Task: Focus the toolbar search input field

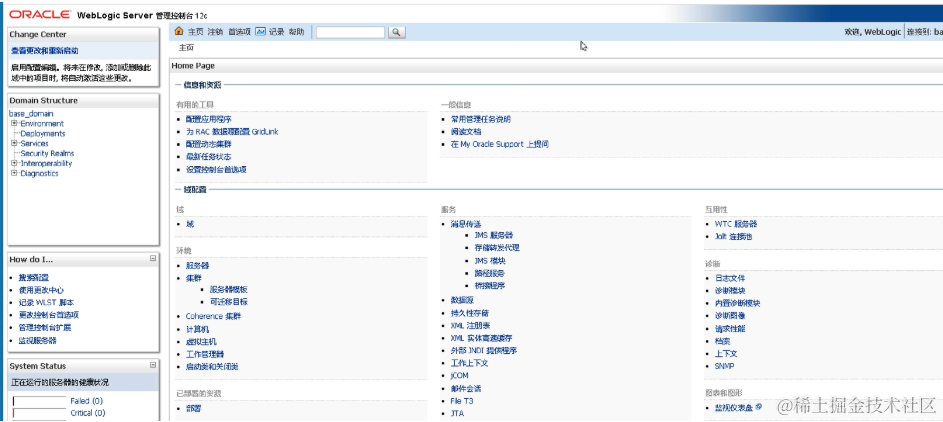Action: (x=351, y=32)
